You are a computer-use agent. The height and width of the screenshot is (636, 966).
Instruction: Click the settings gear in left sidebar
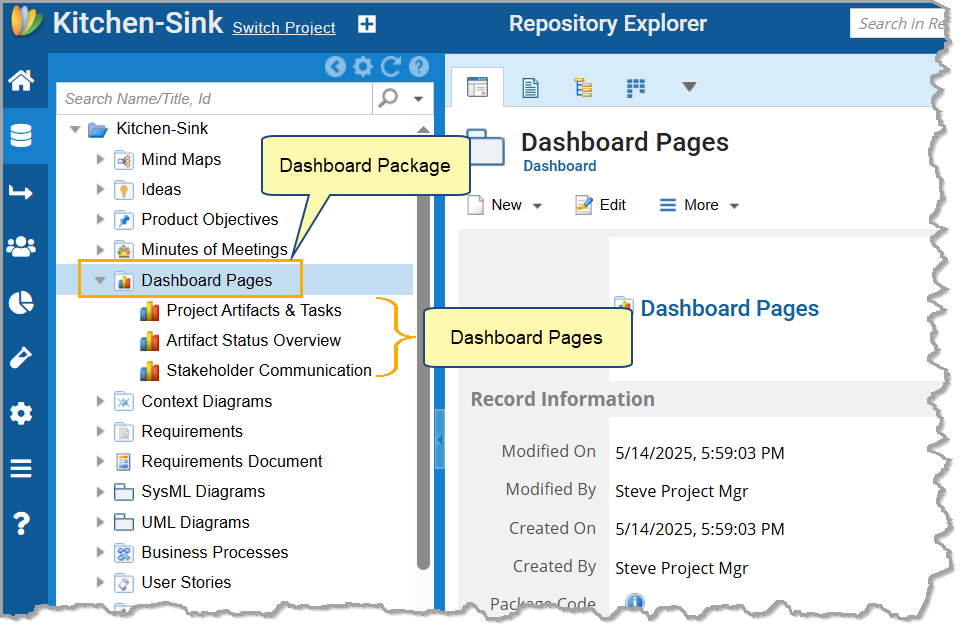21,413
